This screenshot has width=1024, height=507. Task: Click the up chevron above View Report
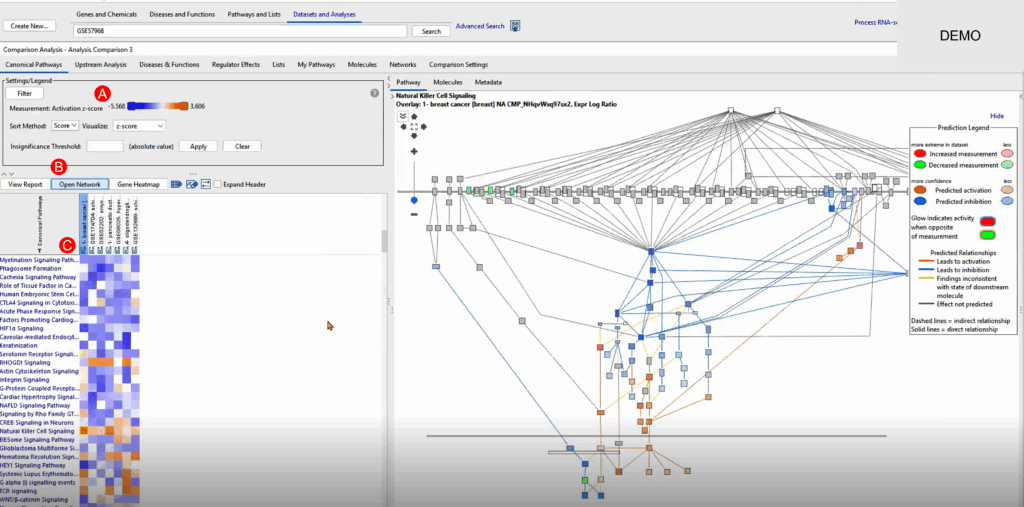click(x=5, y=174)
